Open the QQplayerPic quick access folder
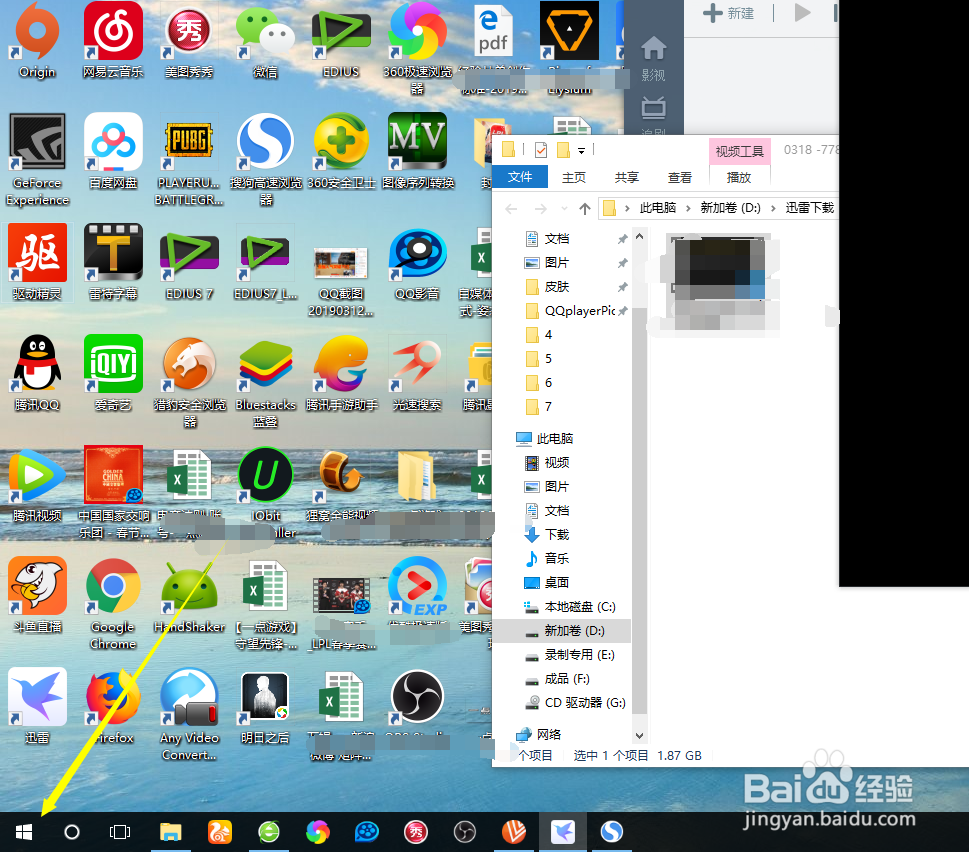 pyautogui.click(x=570, y=311)
